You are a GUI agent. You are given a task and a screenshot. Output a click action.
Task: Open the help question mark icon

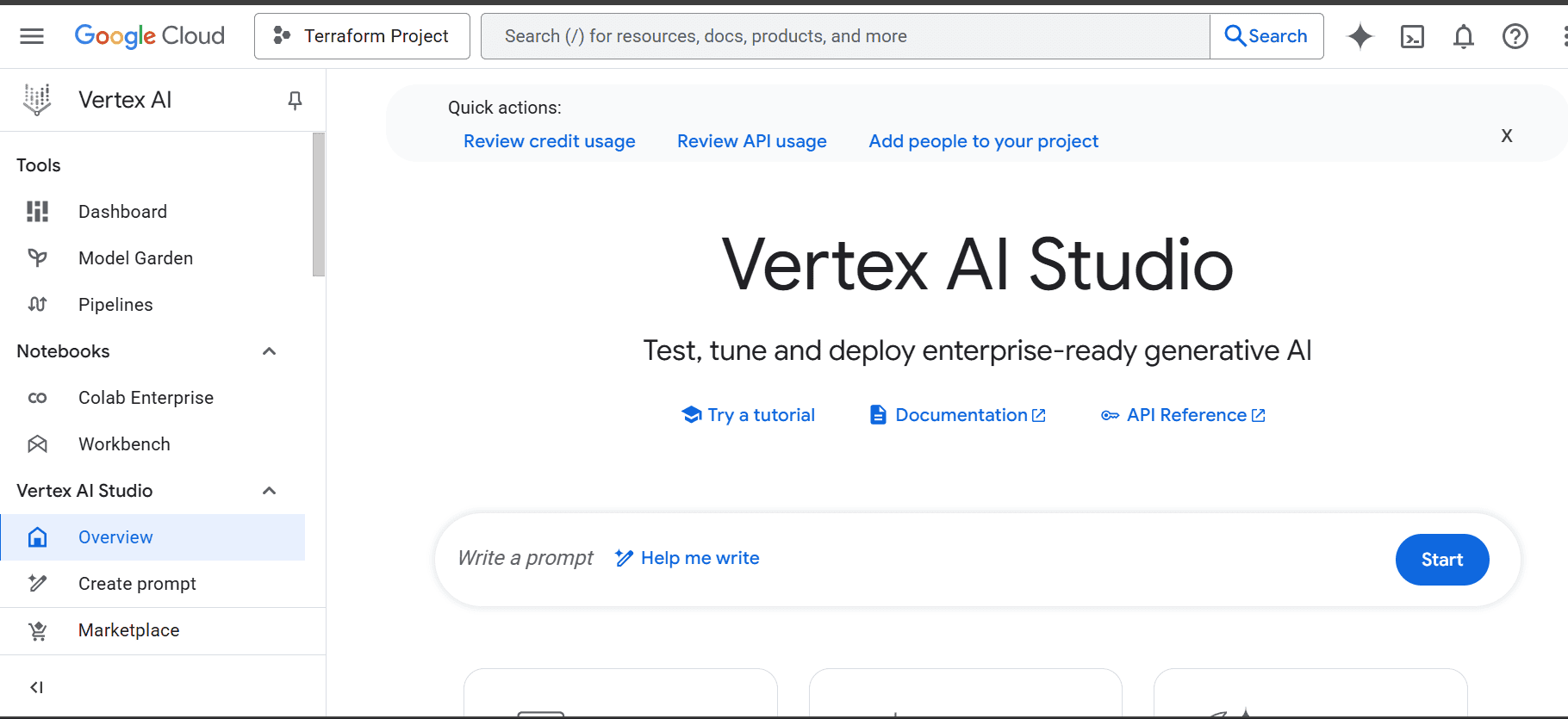pos(1515,36)
